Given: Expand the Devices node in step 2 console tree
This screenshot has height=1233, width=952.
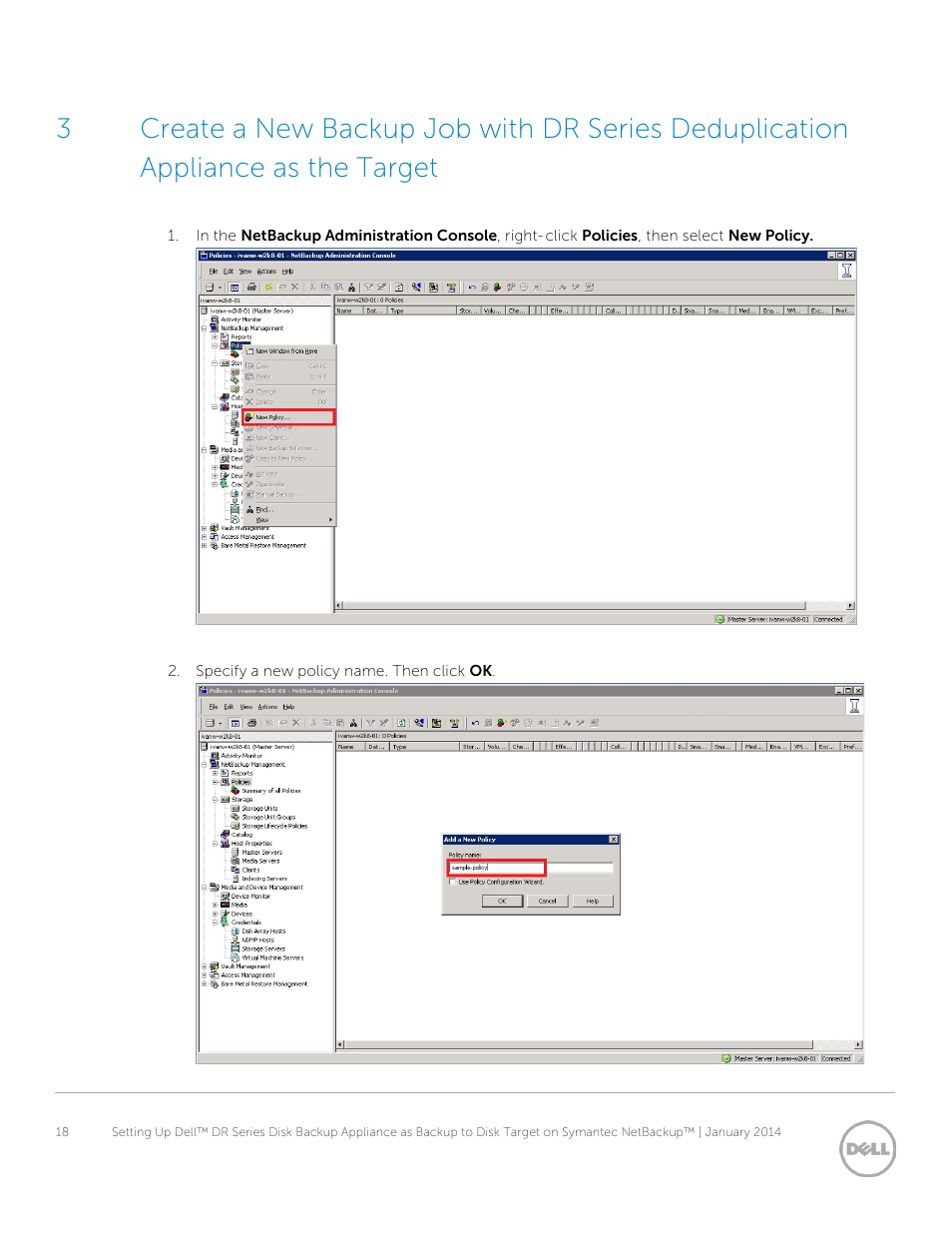Looking at the screenshot, I should click(x=215, y=914).
